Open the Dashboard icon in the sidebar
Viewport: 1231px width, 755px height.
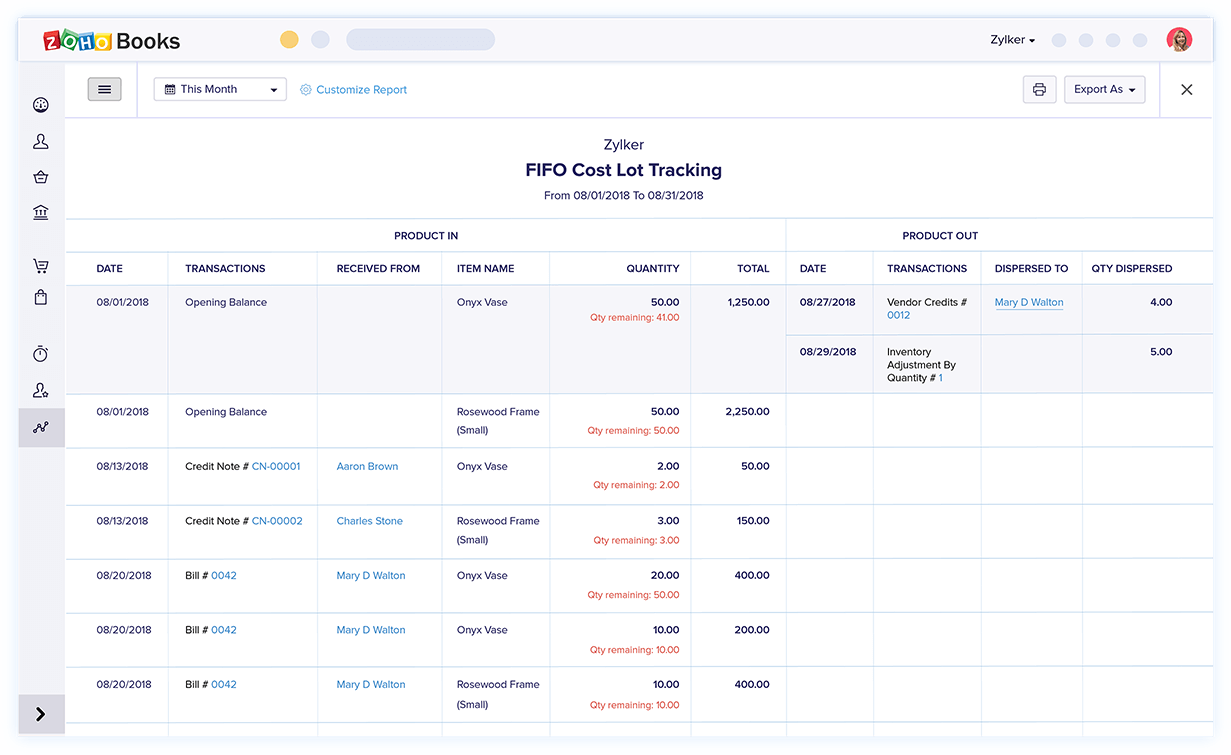41,105
